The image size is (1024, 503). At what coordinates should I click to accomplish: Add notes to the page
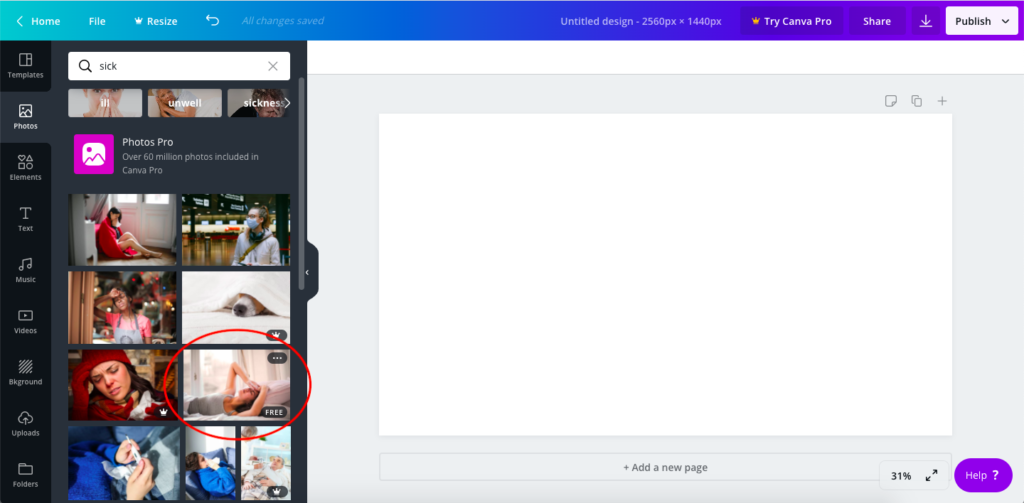pyautogui.click(x=891, y=101)
